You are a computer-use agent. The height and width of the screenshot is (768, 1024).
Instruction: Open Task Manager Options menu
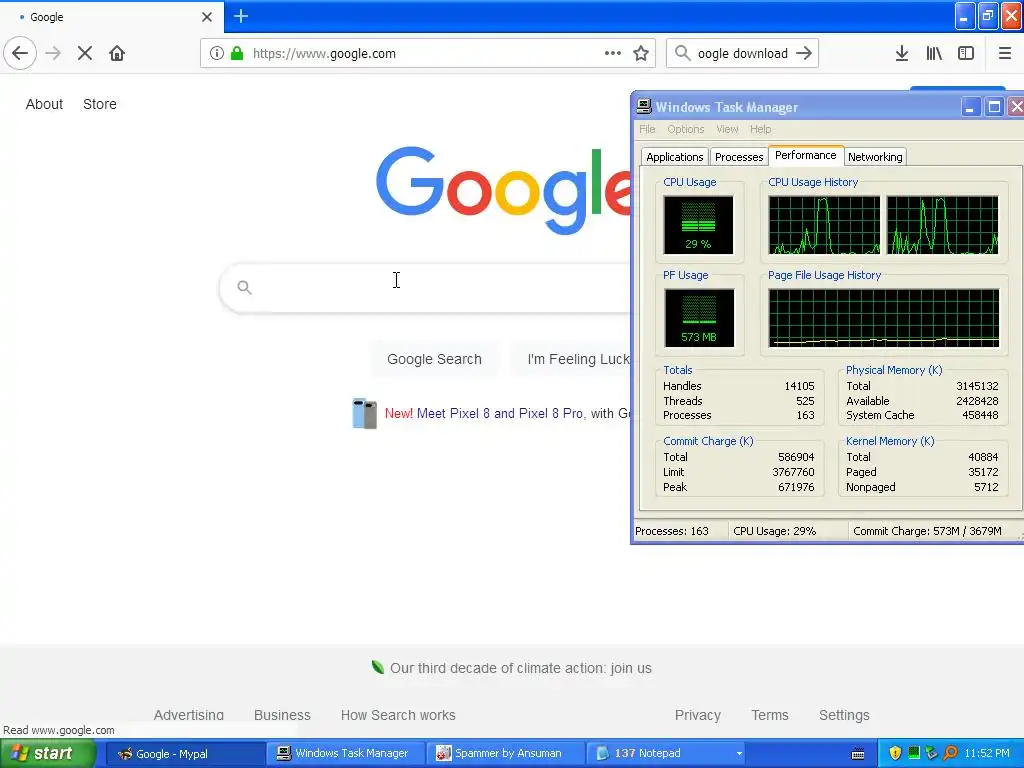[x=686, y=129]
